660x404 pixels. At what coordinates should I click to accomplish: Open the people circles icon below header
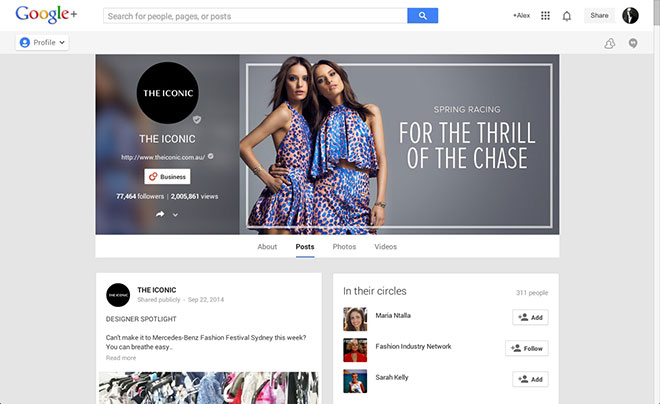(609, 43)
